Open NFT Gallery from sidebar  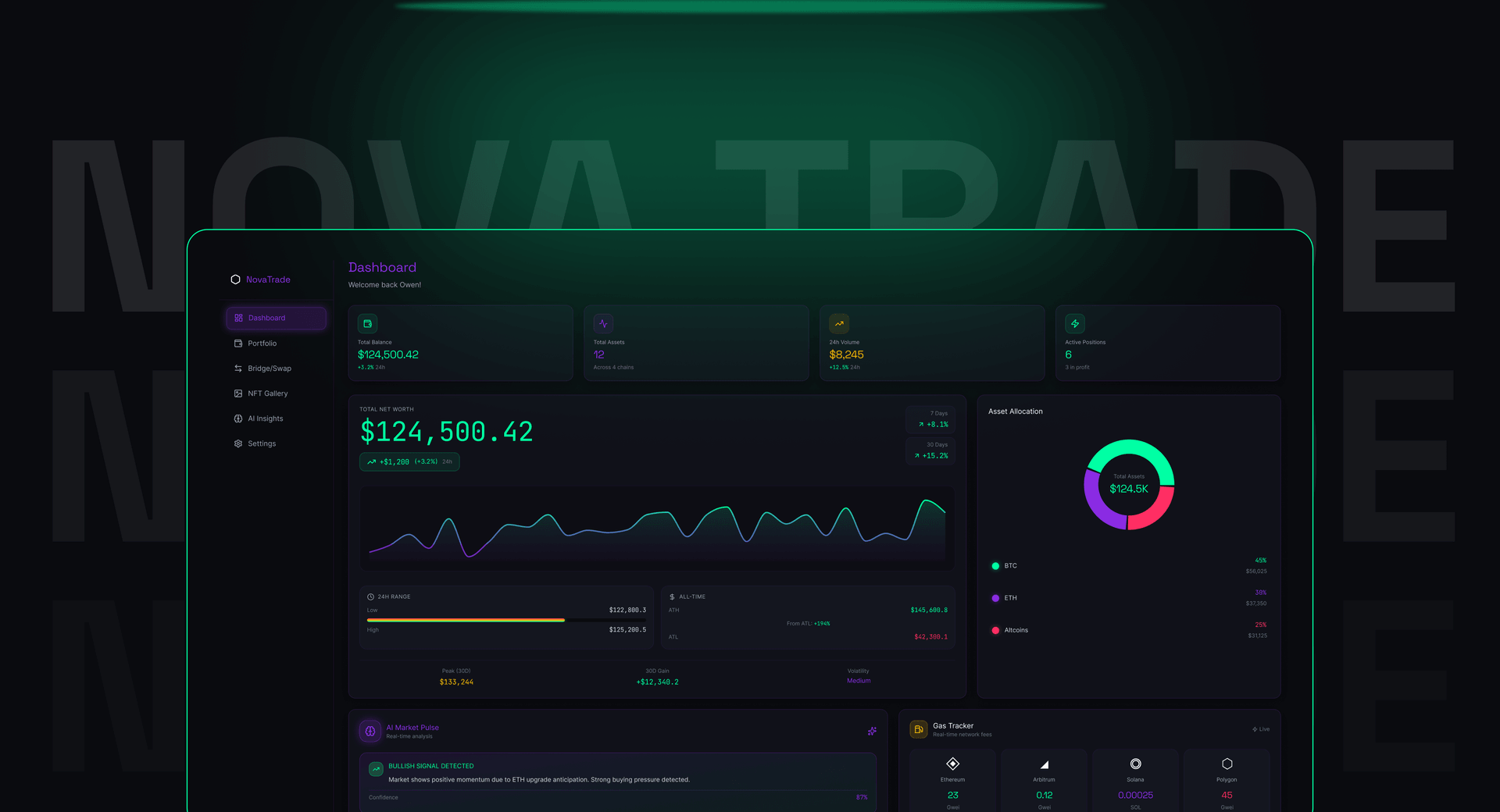pos(276,394)
